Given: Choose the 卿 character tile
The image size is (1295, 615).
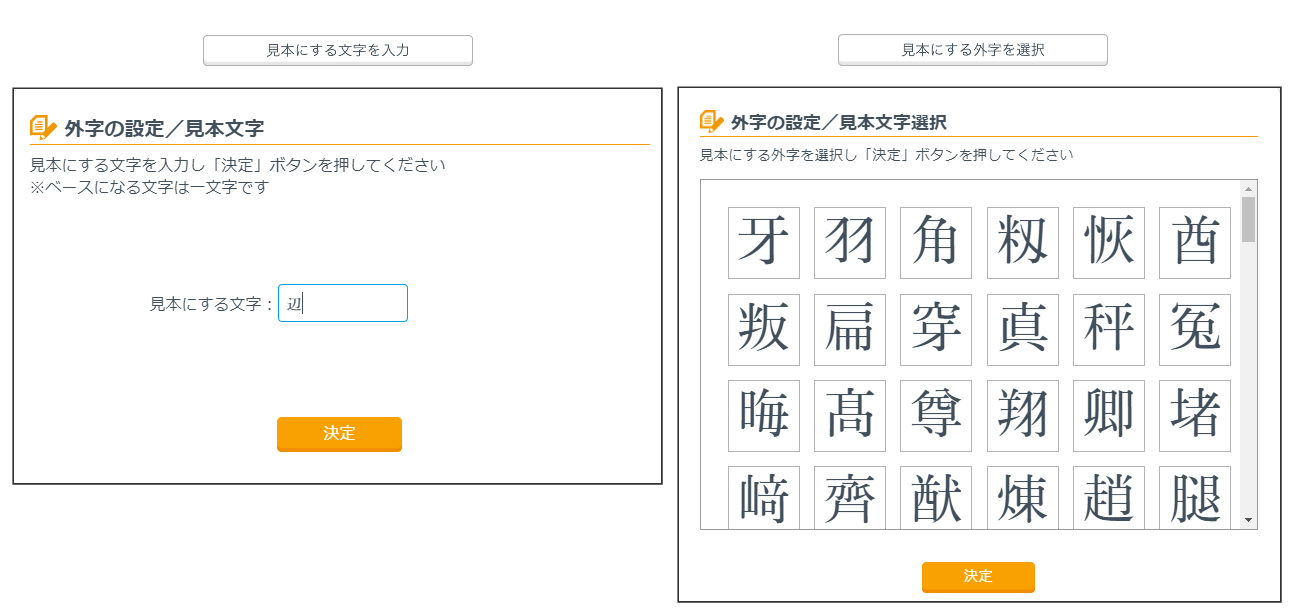Looking at the screenshot, I should pyautogui.click(x=1108, y=415).
